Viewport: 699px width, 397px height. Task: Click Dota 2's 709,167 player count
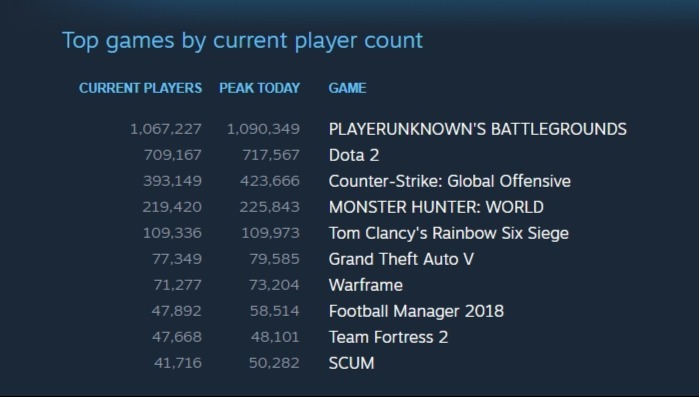173,155
